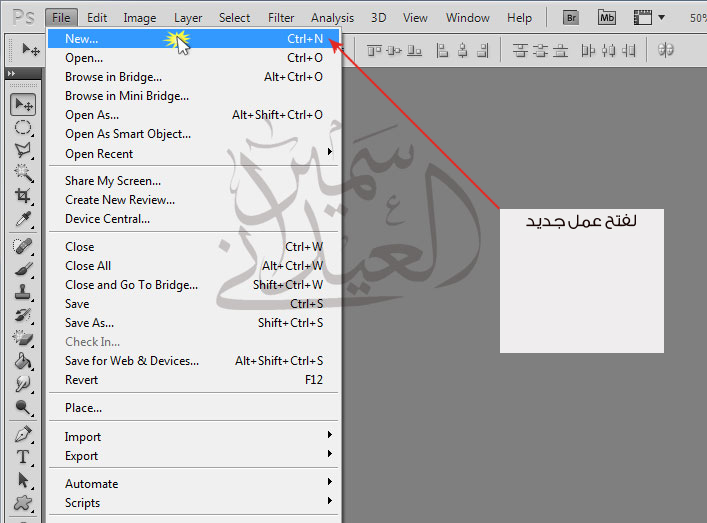Select the Dodge tool
The image size is (707, 523).
pos(23,407)
